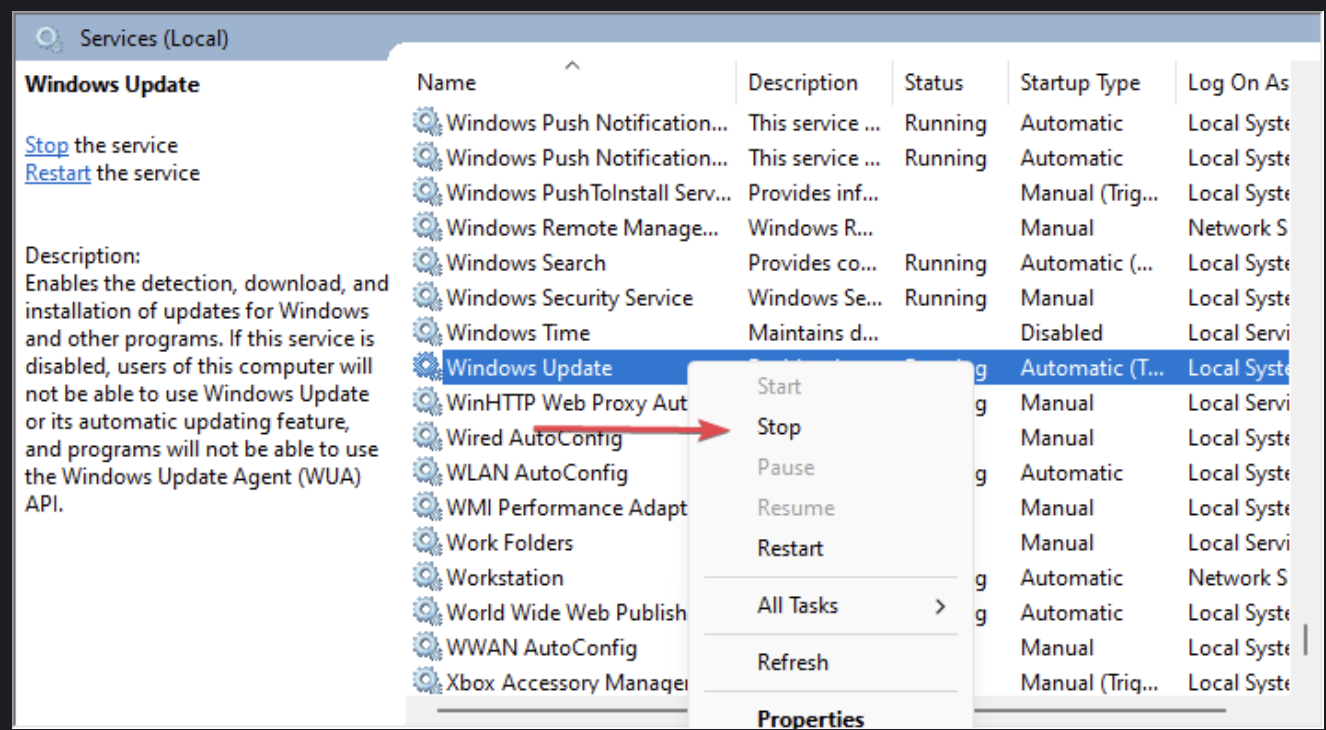Select the Work Folders row
Image resolution: width=1326 pixels, height=730 pixels.
click(x=510, y=543)
